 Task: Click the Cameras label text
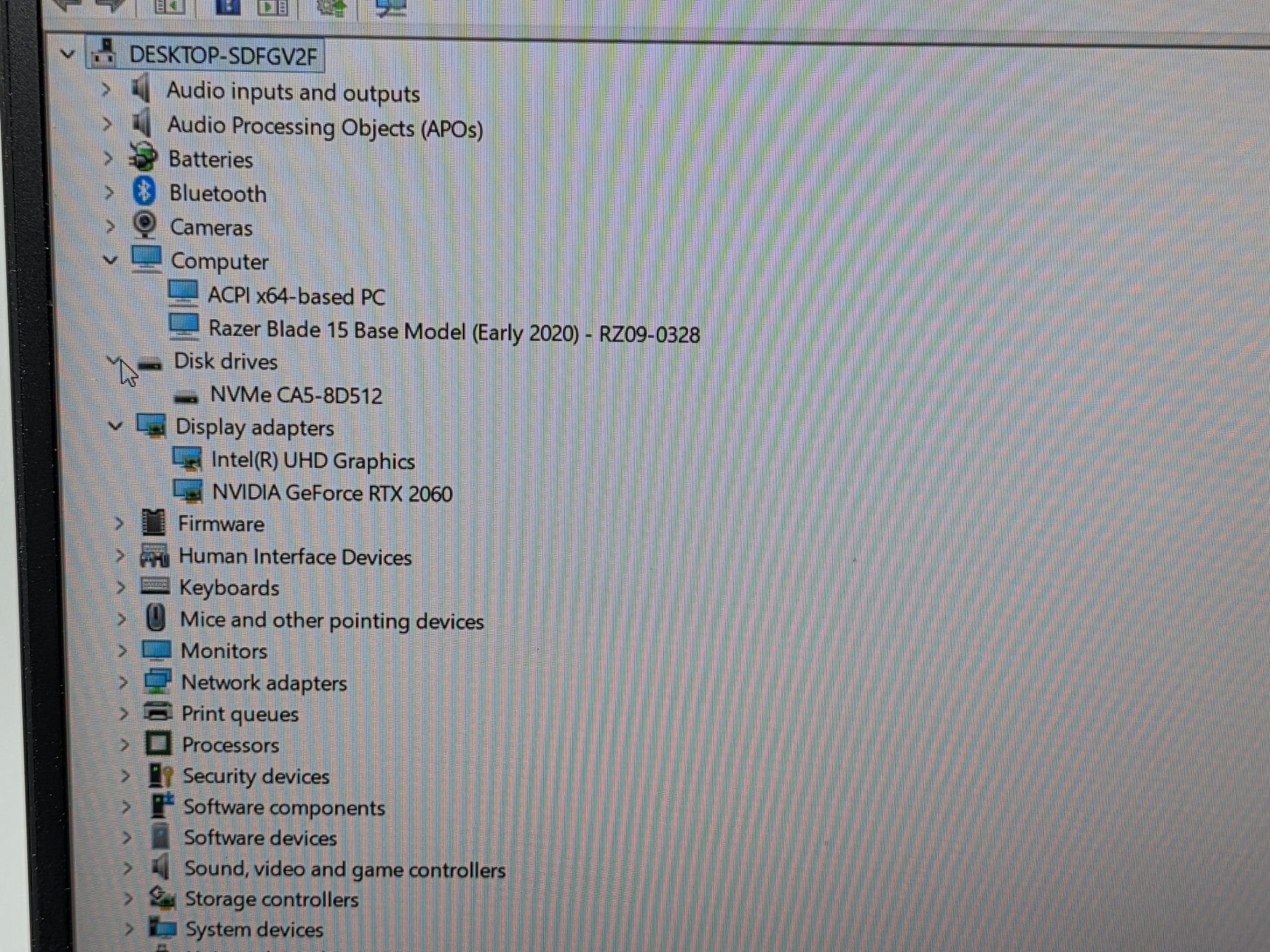[211, 227]
